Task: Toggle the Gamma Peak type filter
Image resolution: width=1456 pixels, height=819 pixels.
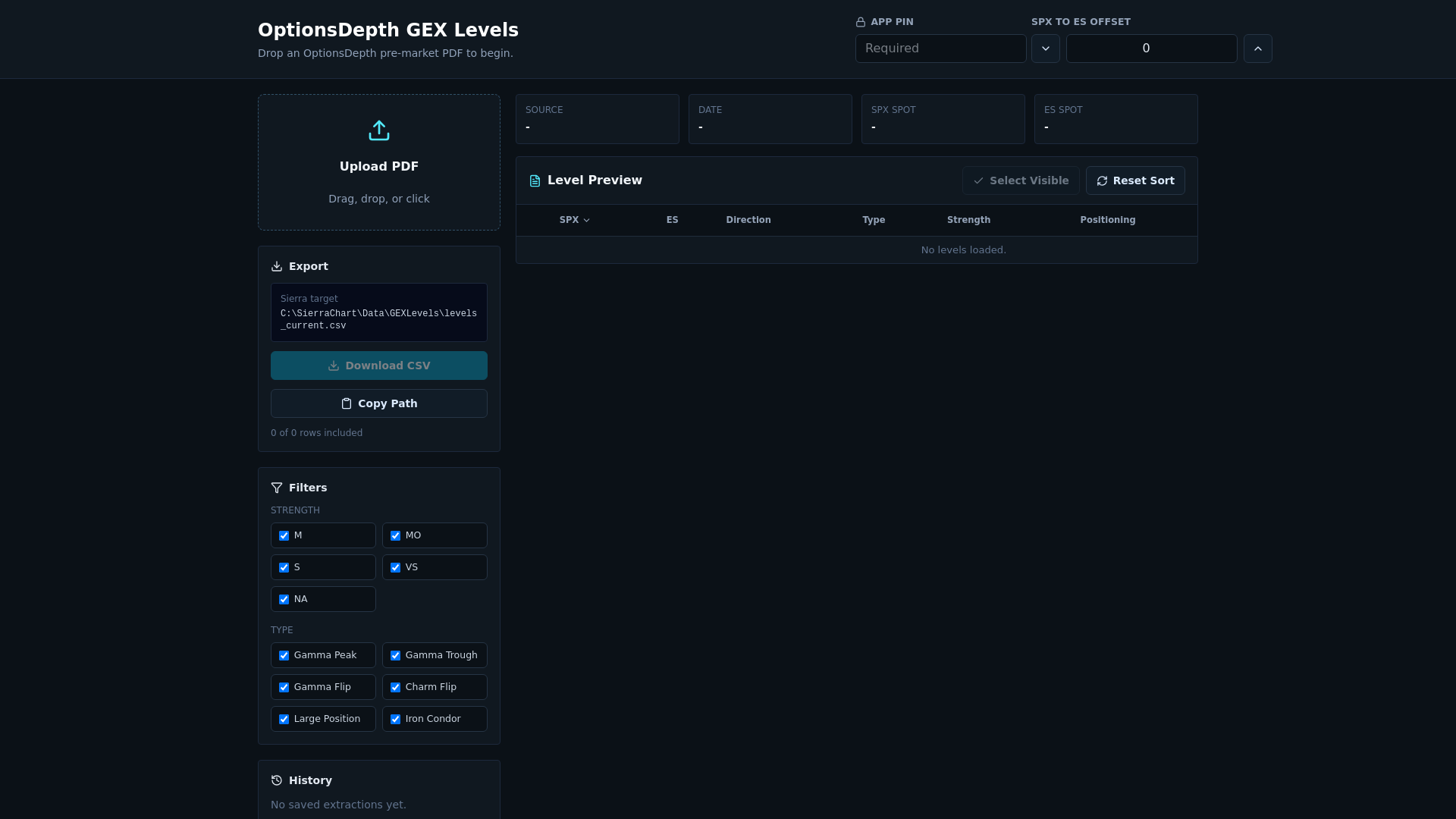Action: [x=284, y=655]
